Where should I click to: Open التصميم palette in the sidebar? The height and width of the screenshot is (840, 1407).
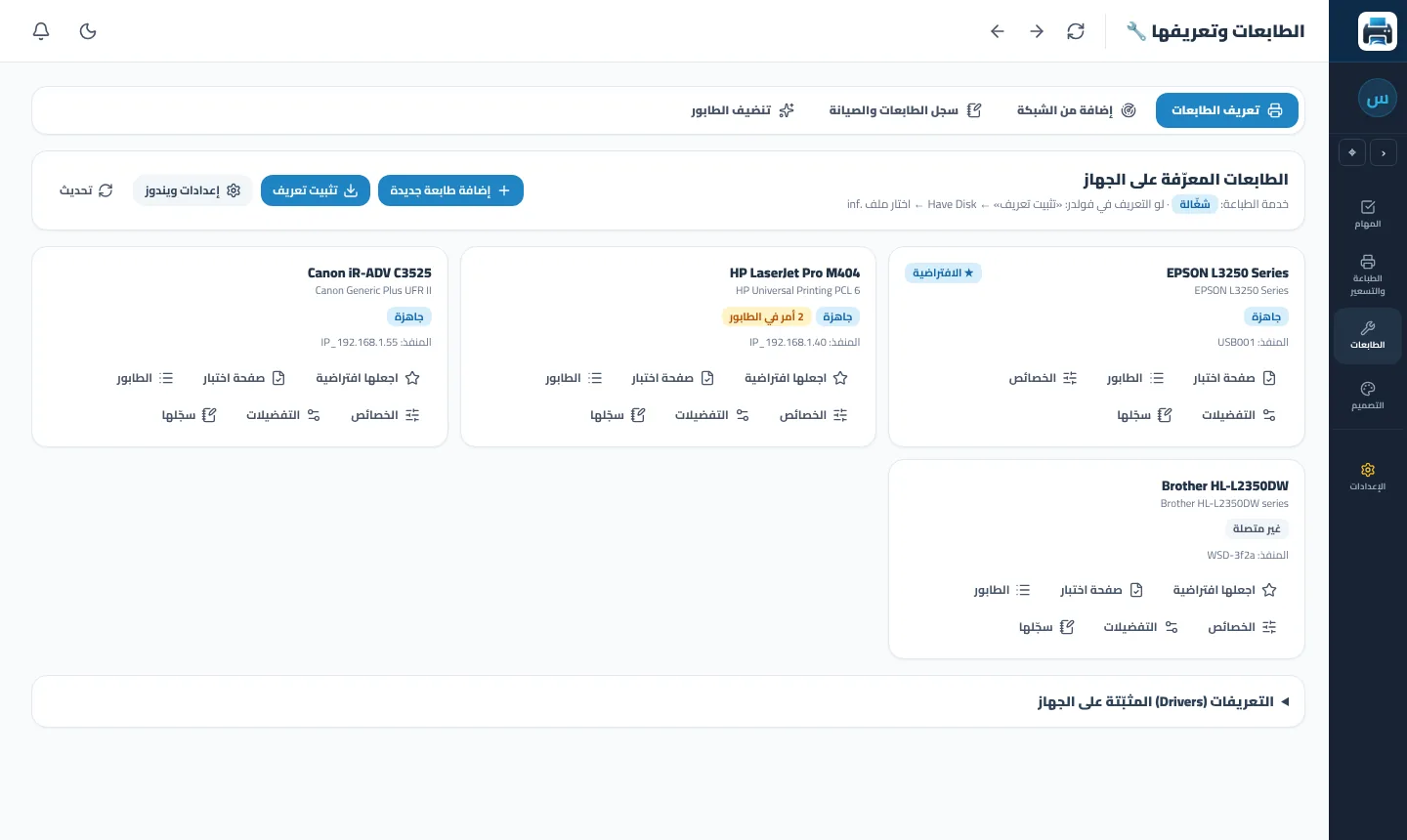click(x=1368, y=396)
